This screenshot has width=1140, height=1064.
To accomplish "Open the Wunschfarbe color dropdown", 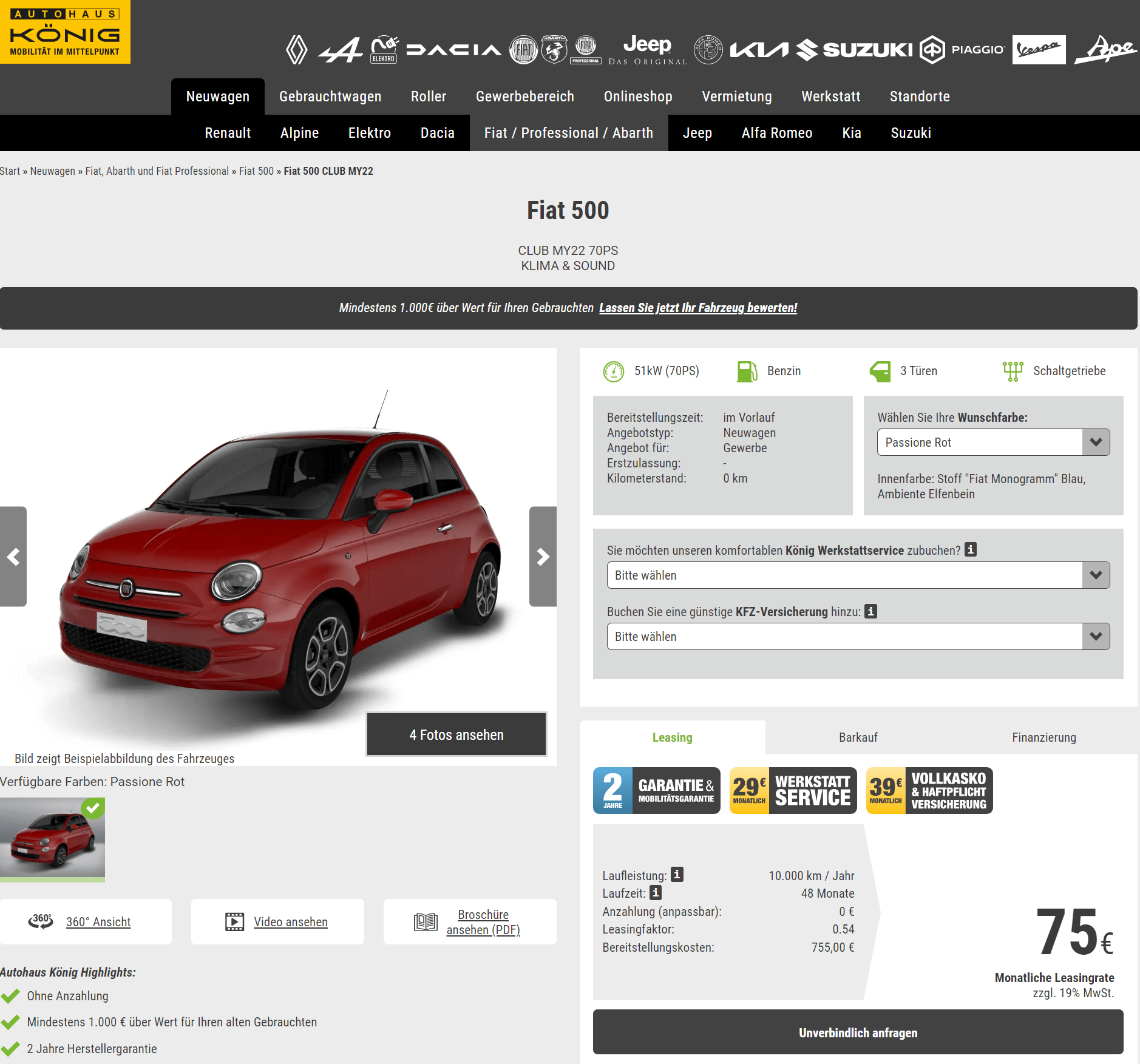I will point(993,442).
